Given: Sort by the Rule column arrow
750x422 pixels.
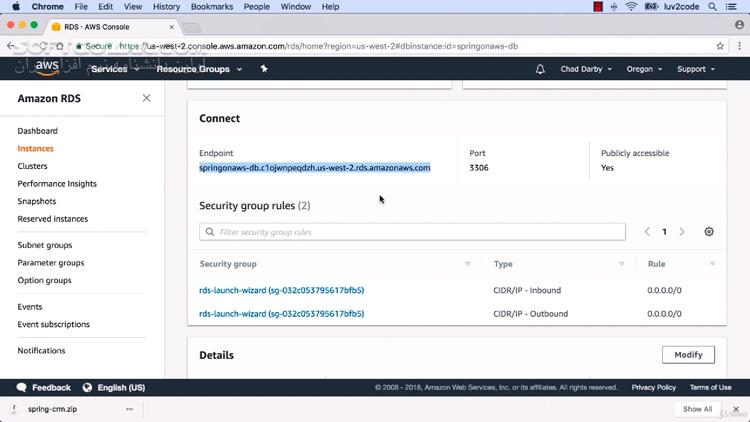Looking at the screenshot, I should 712,264.
